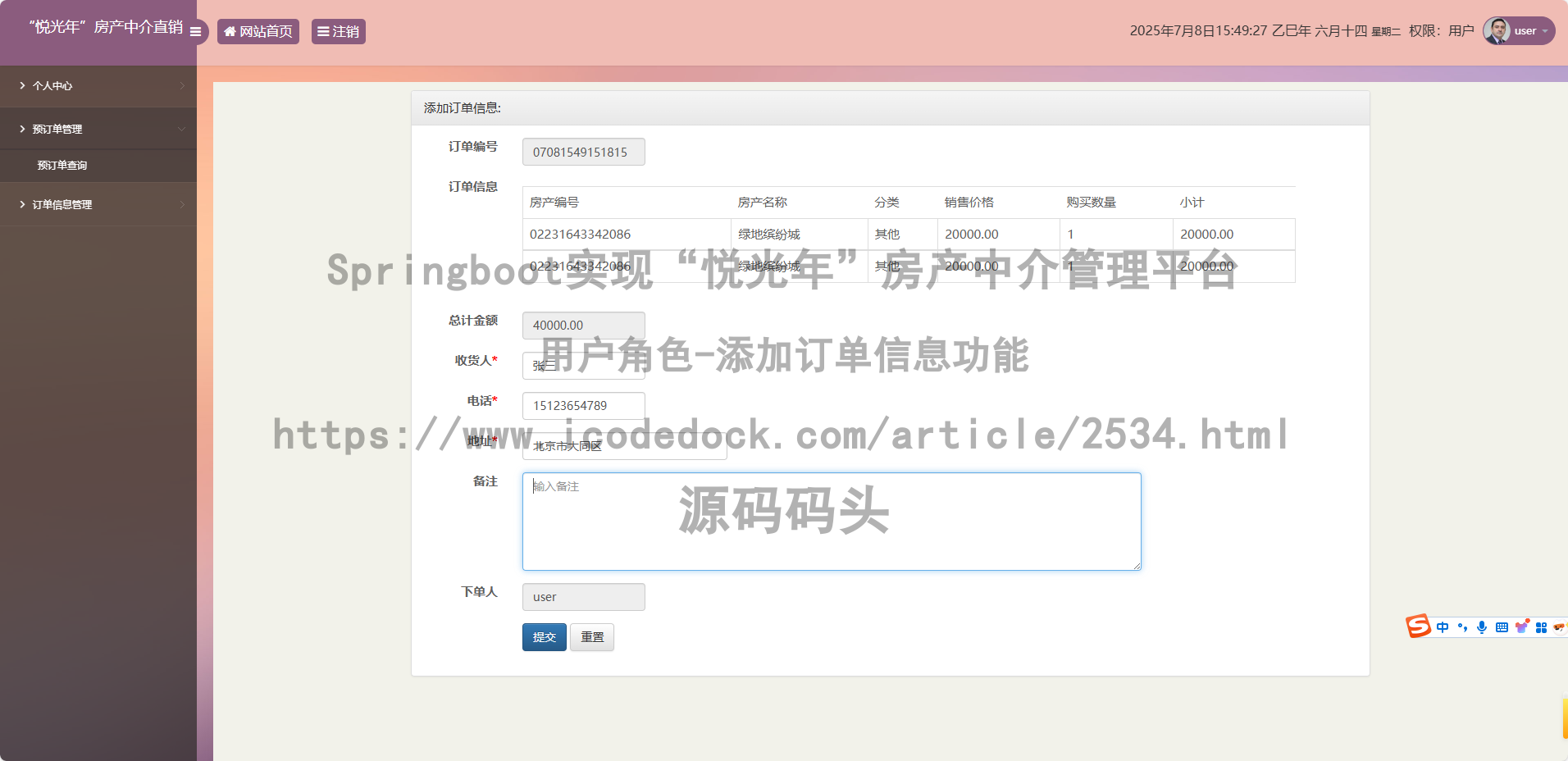Focus the 地址 input field
This screenshot has height=761, width=1568.
click(x=625, y=445)
